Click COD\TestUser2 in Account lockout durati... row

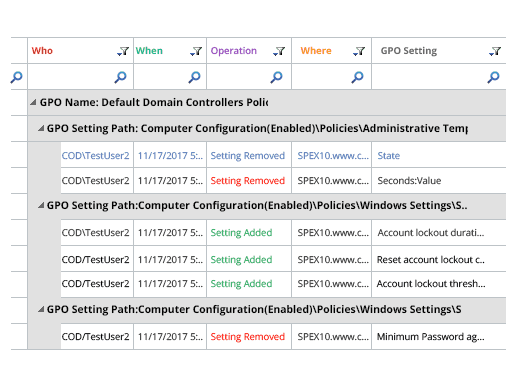95,233
